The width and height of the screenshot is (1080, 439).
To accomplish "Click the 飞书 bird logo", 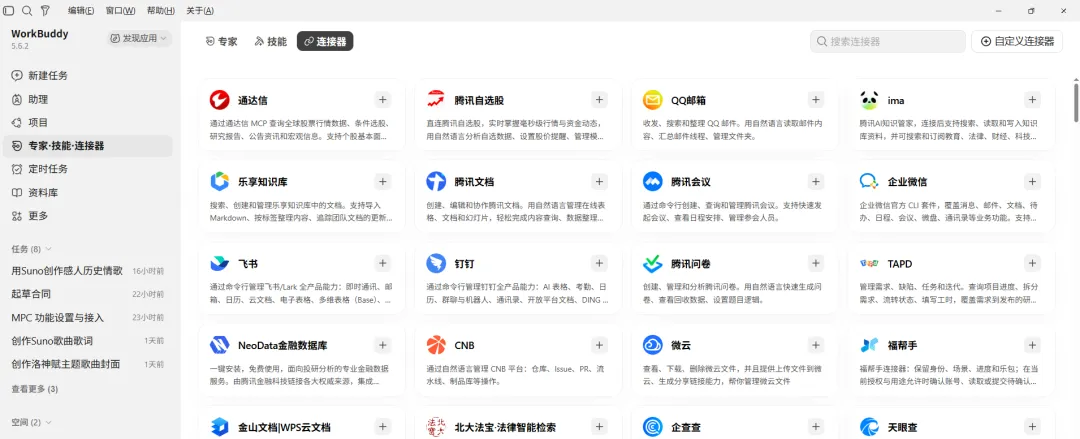I will (220, 263).
